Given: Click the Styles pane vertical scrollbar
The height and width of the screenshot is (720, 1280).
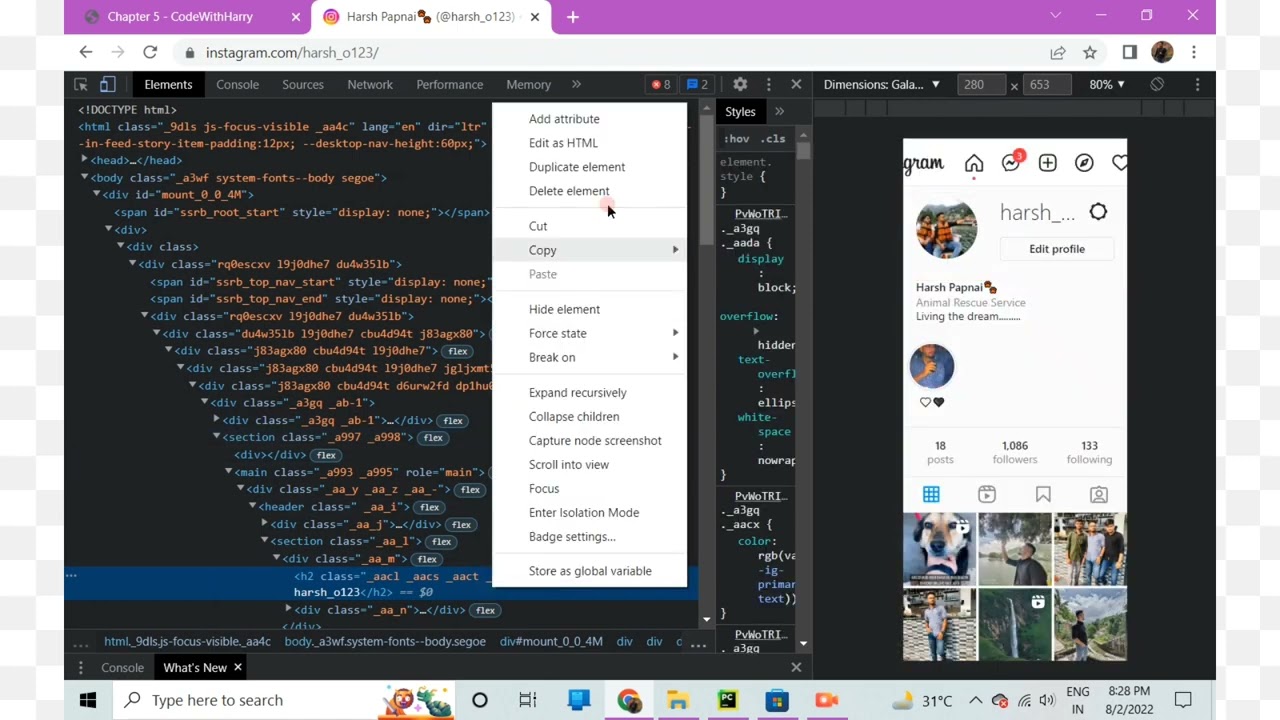Looking at the screenshot, I should point(803,153).
